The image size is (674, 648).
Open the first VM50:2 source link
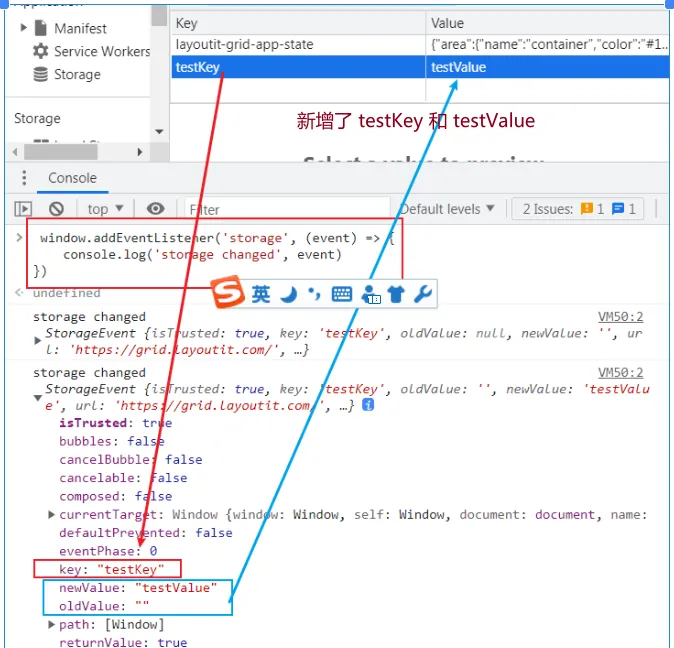[x=620, y=317]
